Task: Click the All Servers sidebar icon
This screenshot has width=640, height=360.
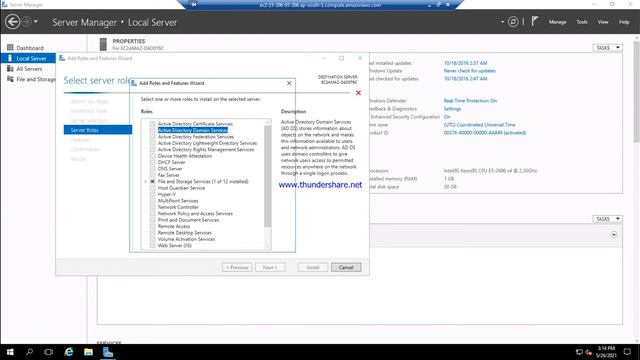Action: tap(10, 69)
